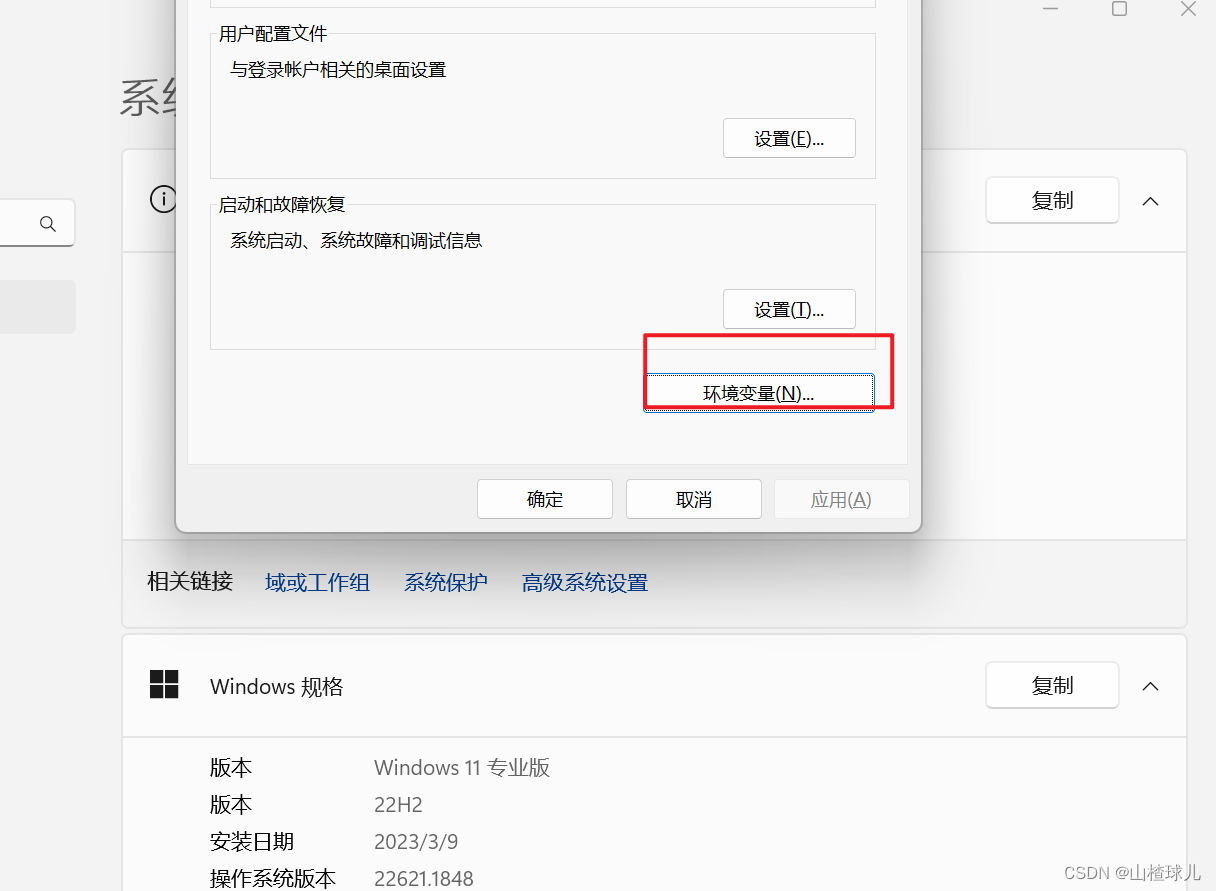Viewport: 1216px width, 891px height.
Task: Select the 安装日期 row value 2023/3/9
Action: [x=416, y=841]
